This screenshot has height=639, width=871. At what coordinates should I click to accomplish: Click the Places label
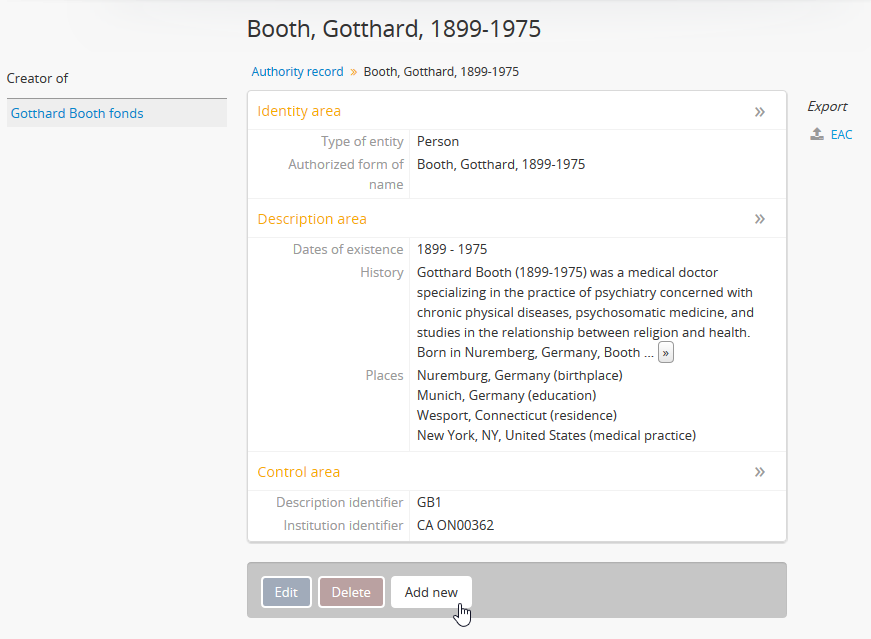pos(384,376)
